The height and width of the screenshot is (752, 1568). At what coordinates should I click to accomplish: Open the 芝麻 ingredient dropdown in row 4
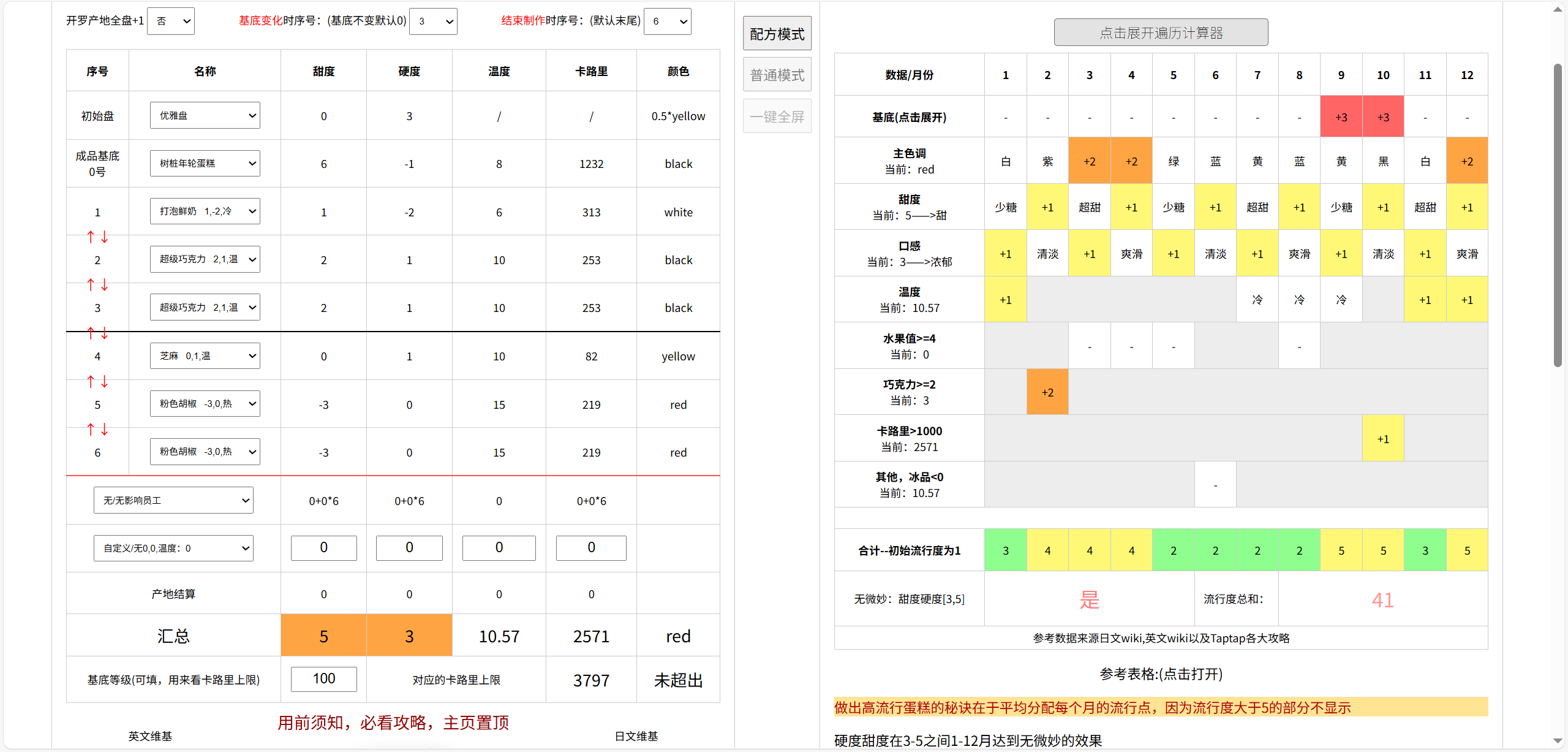(205, 355)
